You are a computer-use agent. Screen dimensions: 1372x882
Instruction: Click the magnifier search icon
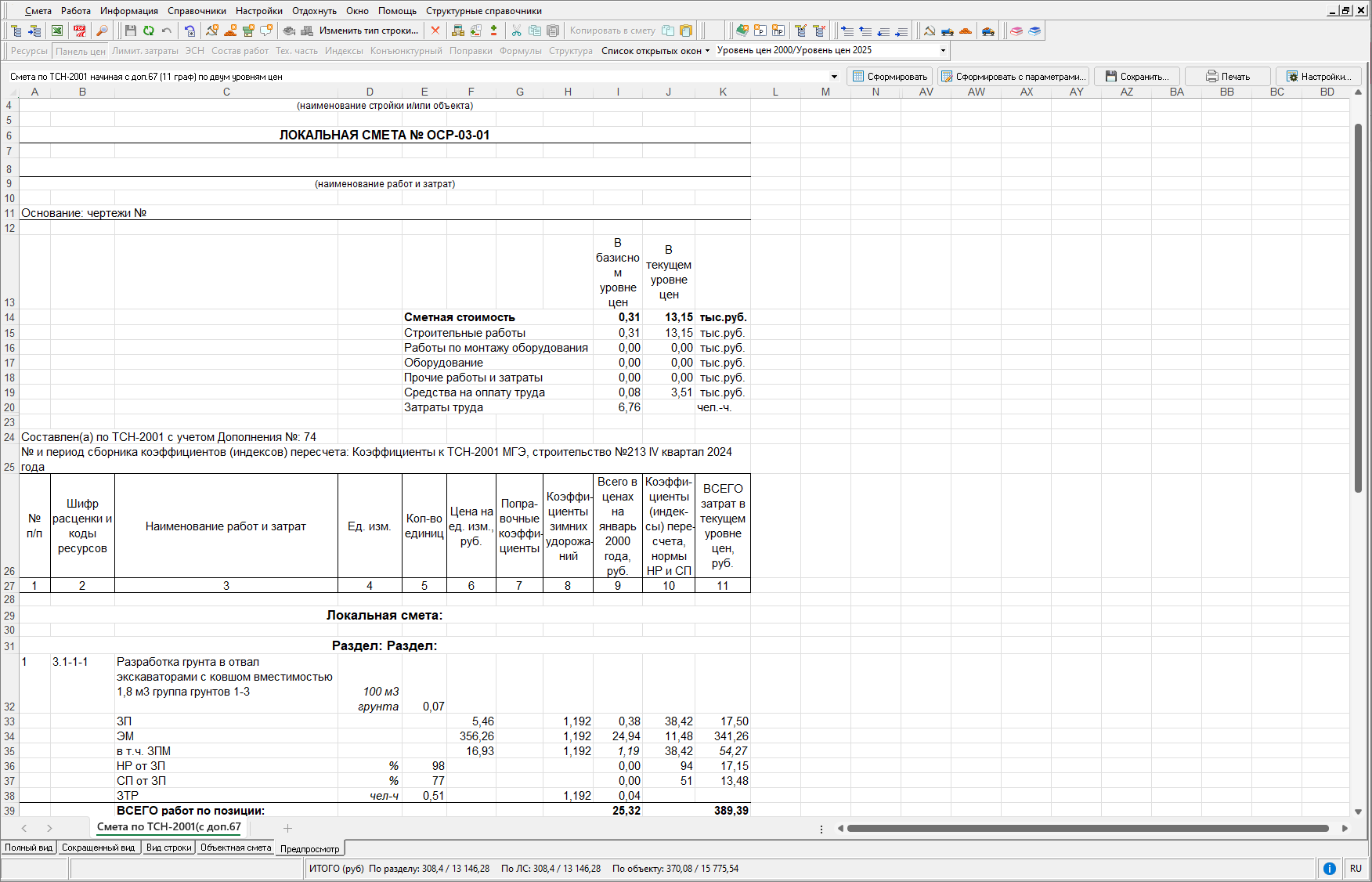102,31
